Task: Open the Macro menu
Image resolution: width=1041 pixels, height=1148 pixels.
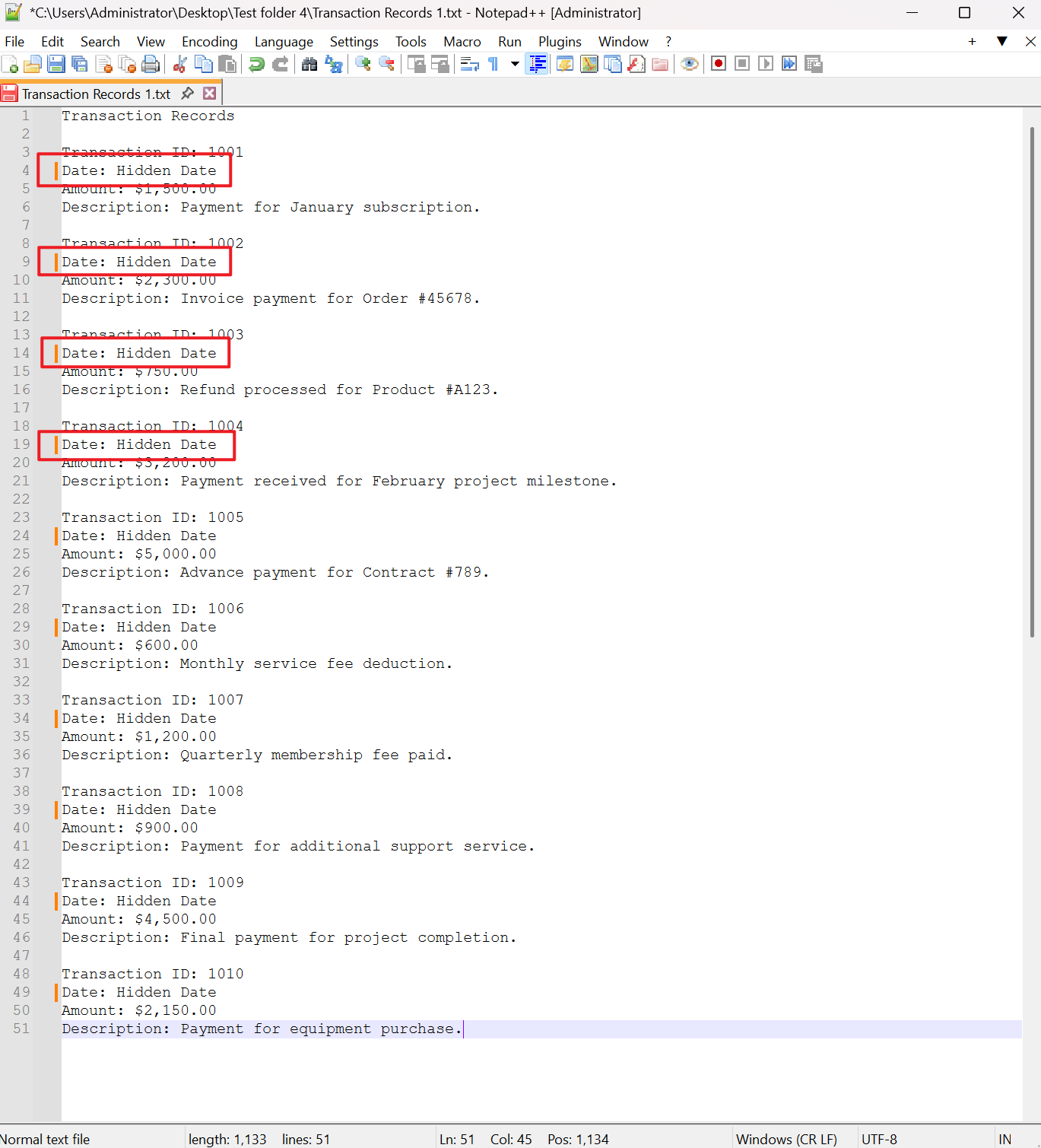Action: point(462,42)
